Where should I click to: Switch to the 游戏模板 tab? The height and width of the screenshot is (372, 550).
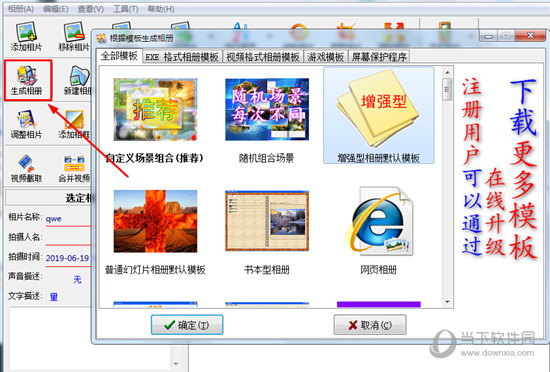tap(326, 57)
